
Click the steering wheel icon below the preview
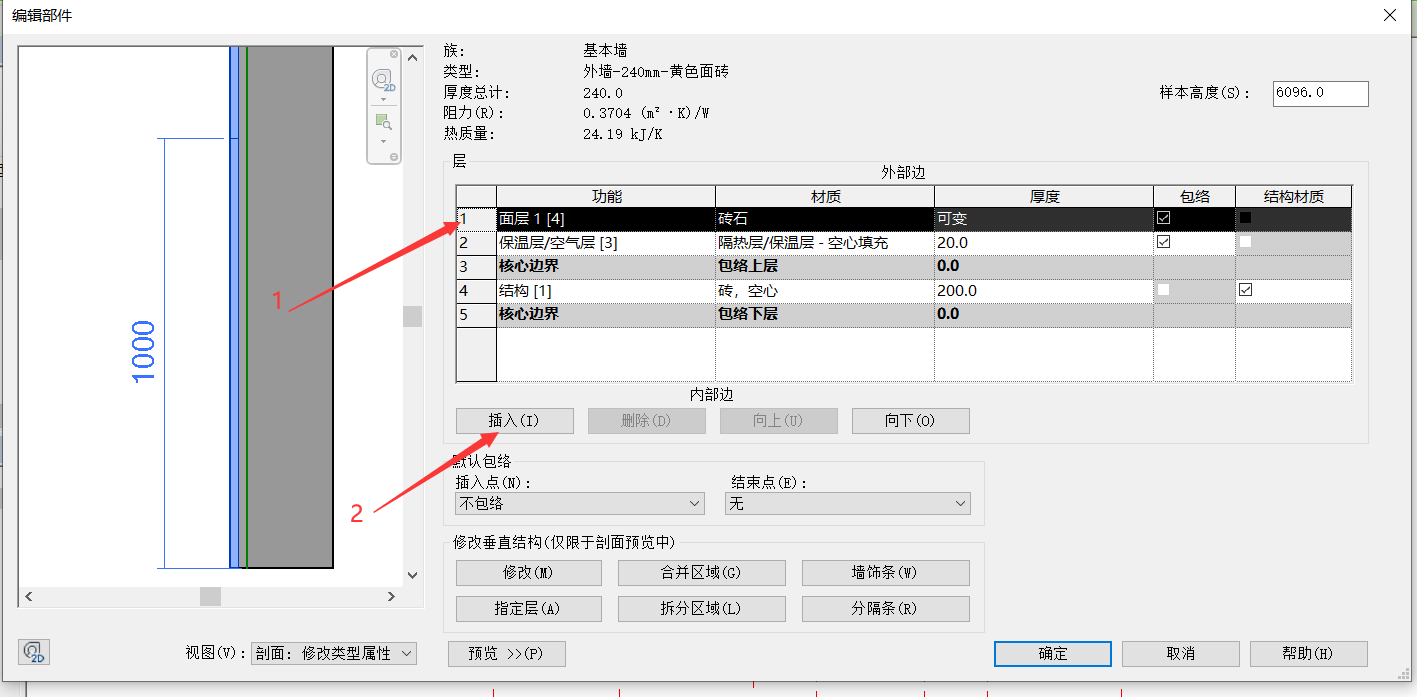pyautogui.click(x=34, y=653)
